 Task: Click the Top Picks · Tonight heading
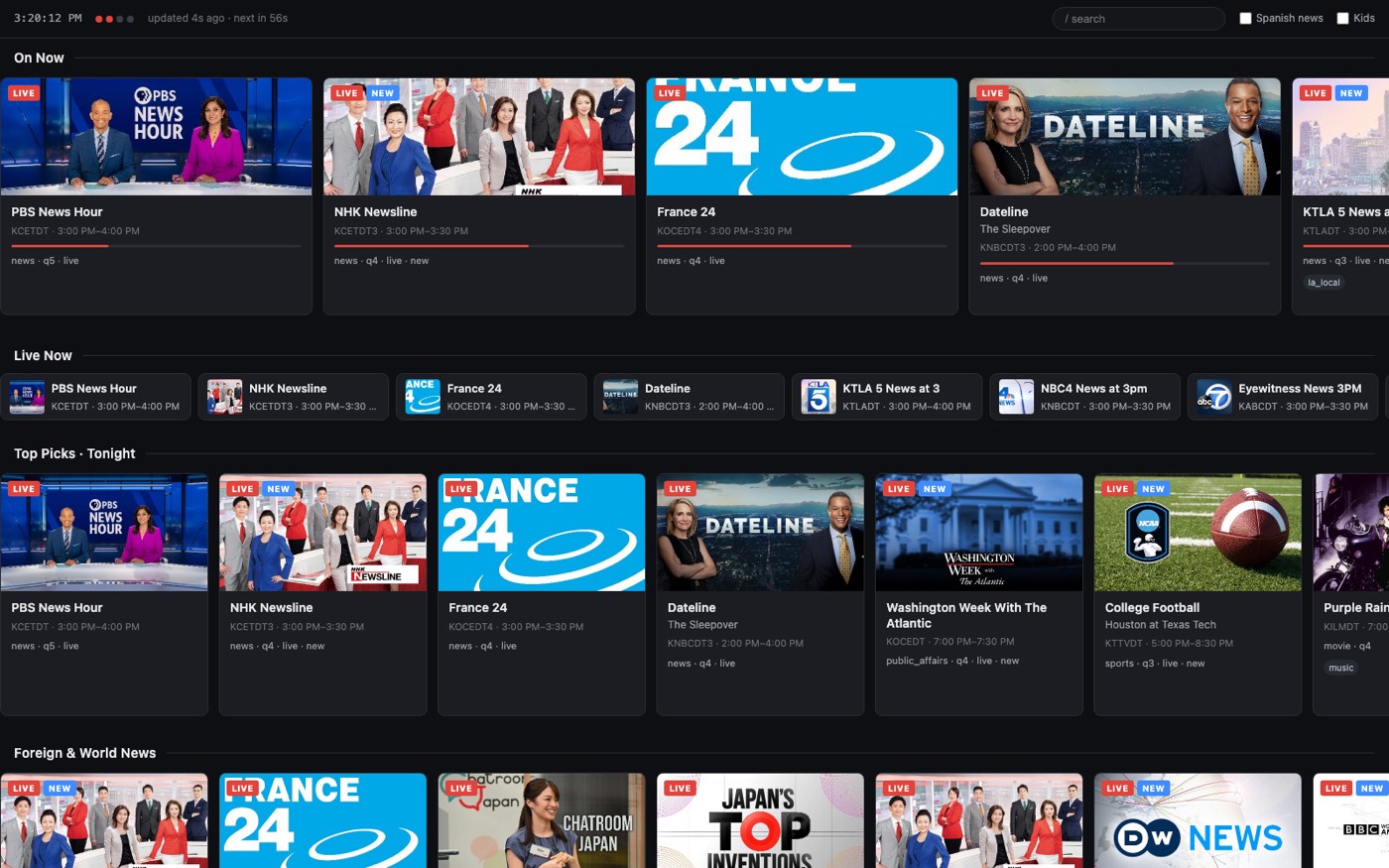point(74,453)
